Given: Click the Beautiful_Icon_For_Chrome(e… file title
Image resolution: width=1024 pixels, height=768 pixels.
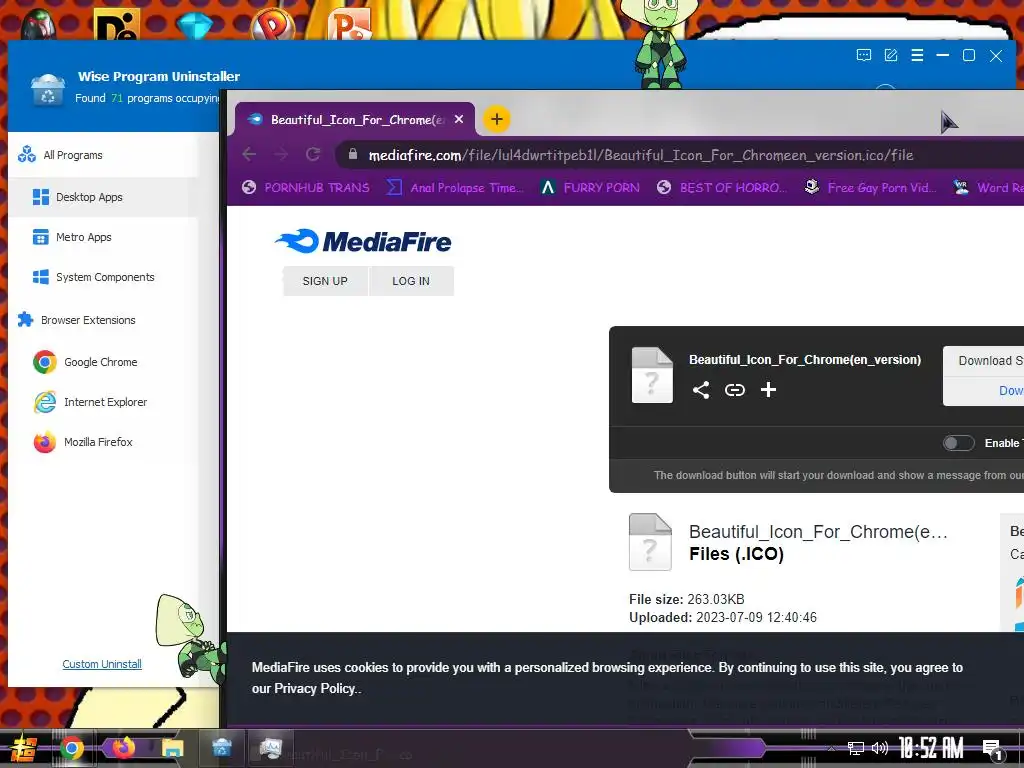Looking at the screenshot, I should click(818, 532).
